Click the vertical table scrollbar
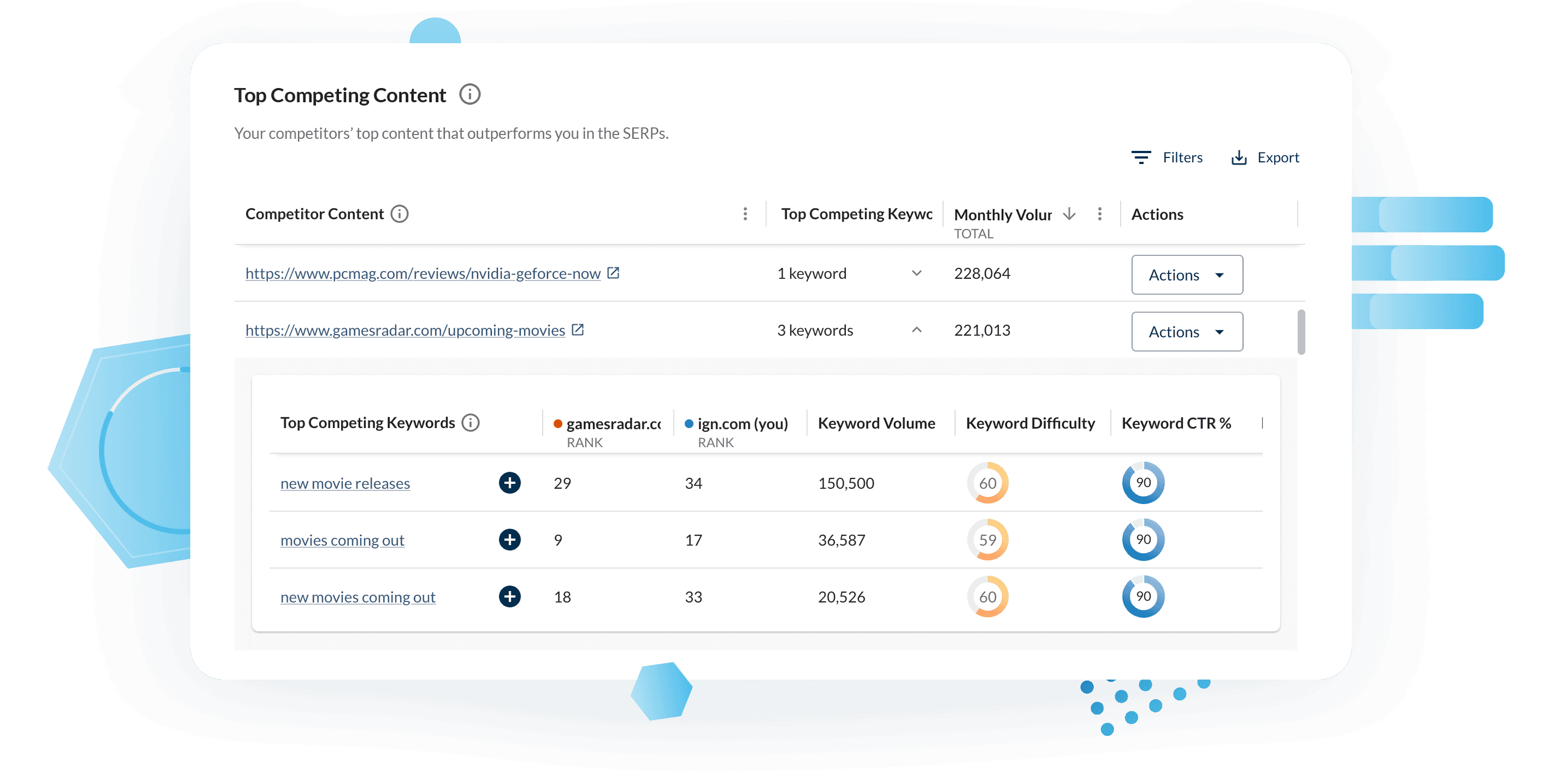1553x784 pixels. coord(1301,332)
